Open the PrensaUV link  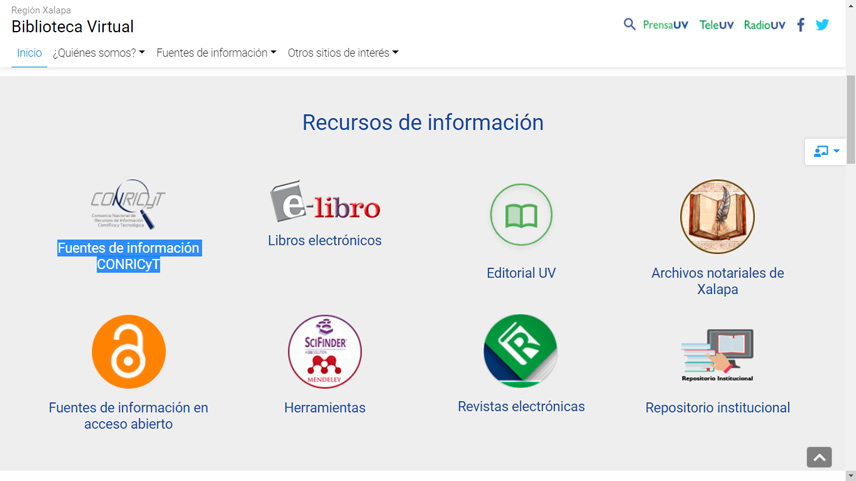665,25
